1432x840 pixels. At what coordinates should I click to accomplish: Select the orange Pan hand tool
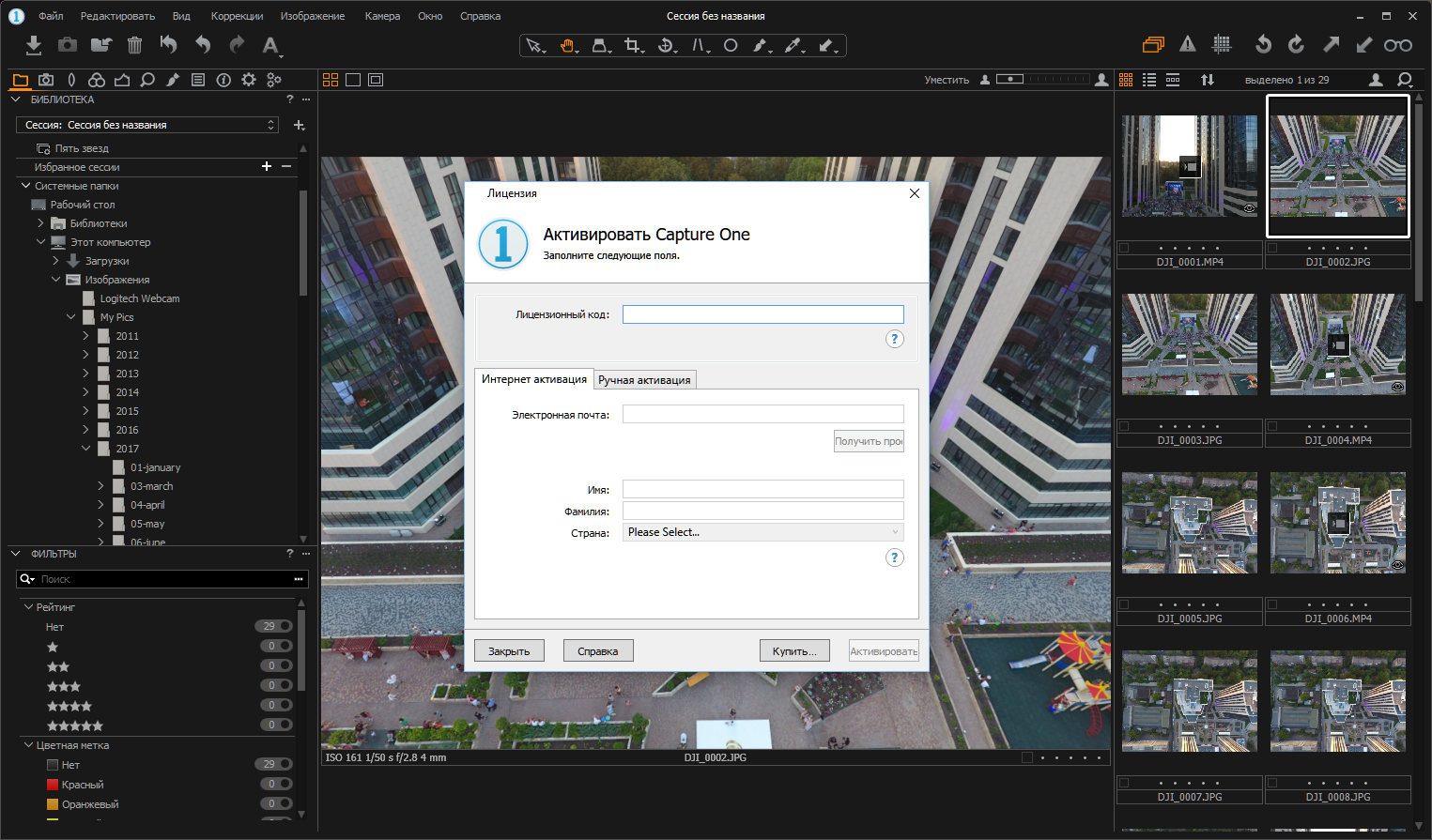tap(568, 46)
